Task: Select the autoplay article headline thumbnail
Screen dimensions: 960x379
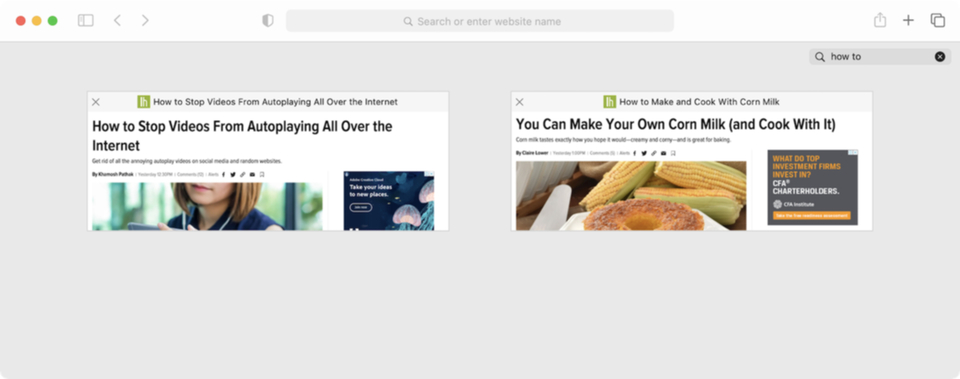Action: (x=242, y=136)
